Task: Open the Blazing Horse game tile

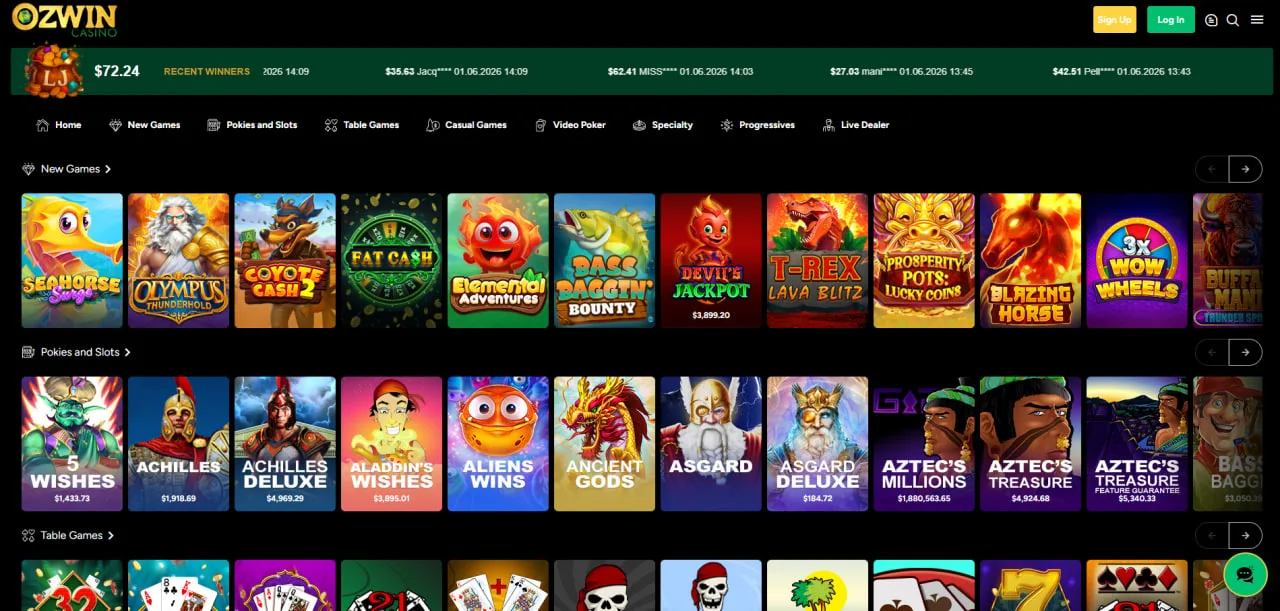Action: (x=1030, y=260)
